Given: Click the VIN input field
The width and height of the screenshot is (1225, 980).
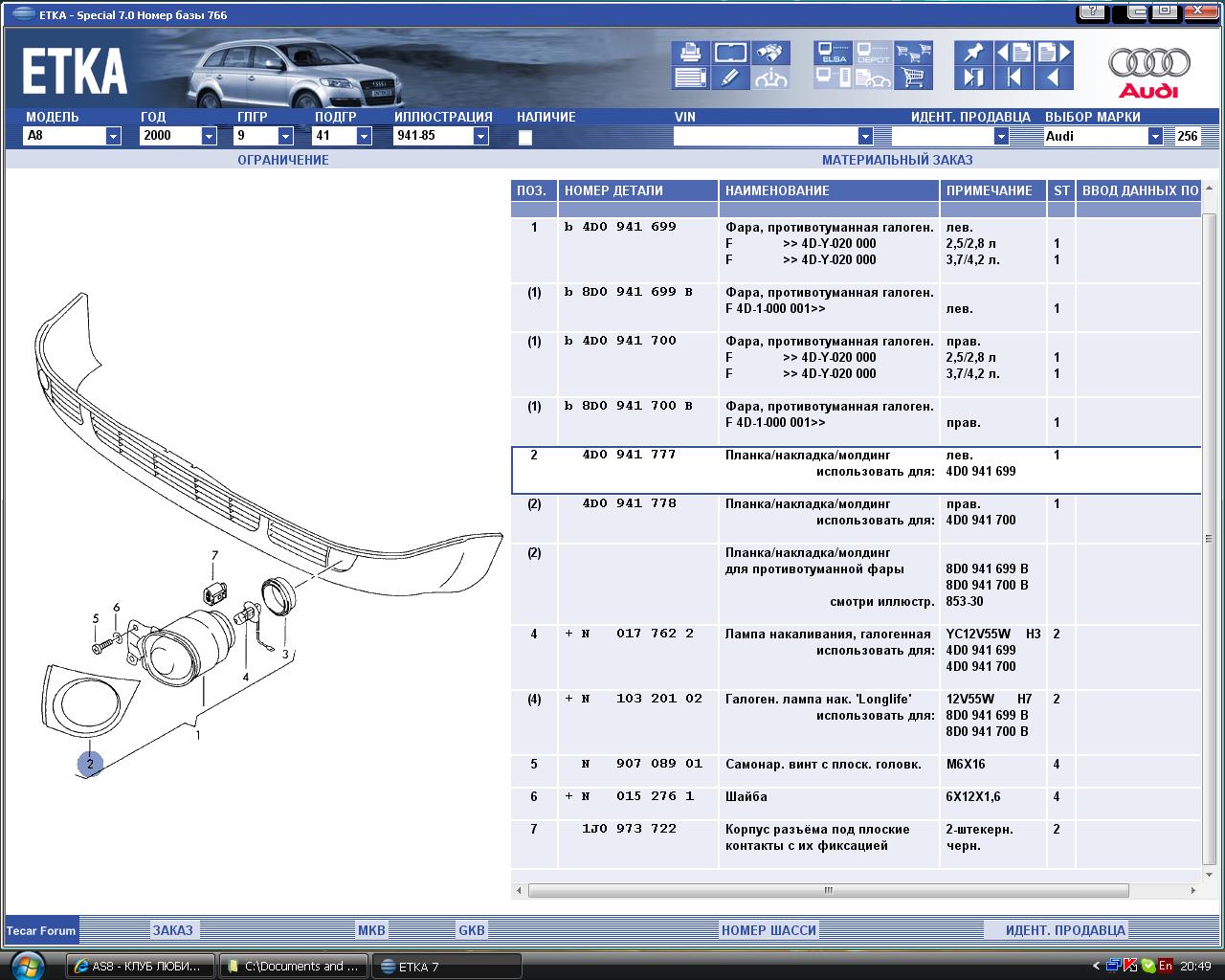Looking at the screenshot, I should [x=766, y=136].
